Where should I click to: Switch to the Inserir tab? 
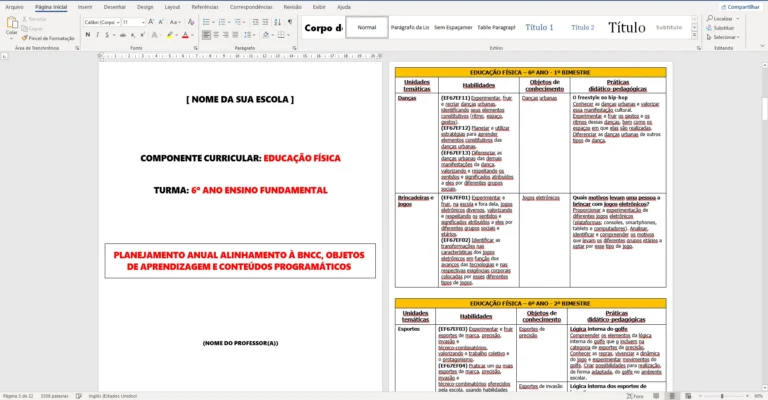click(x=85, y=7)
